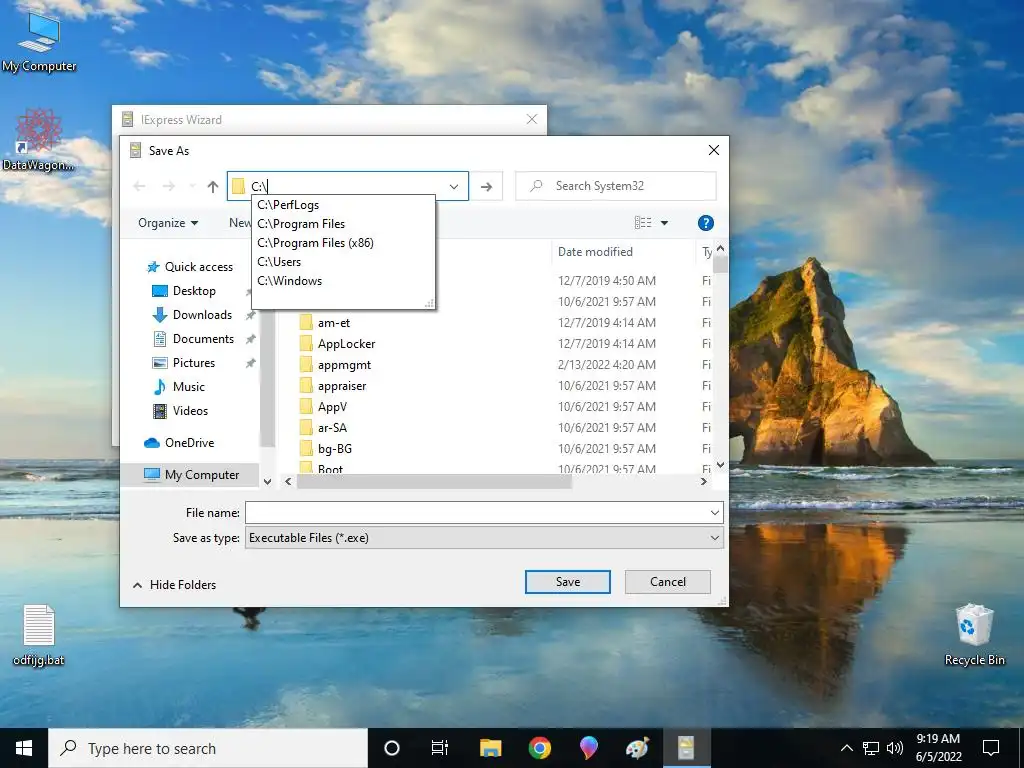Click the Forward navigation arrow
The image size is (1024, 768).
pos(168,187)
